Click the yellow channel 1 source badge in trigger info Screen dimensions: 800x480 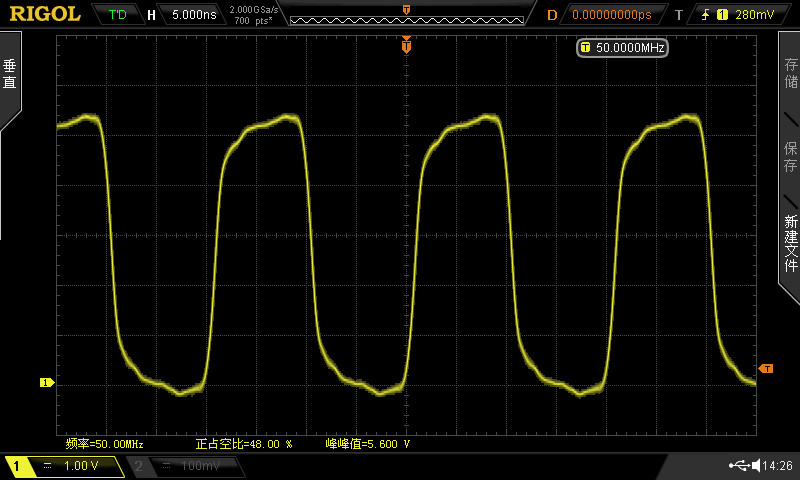pyautogui.click(x=722, y=15)
